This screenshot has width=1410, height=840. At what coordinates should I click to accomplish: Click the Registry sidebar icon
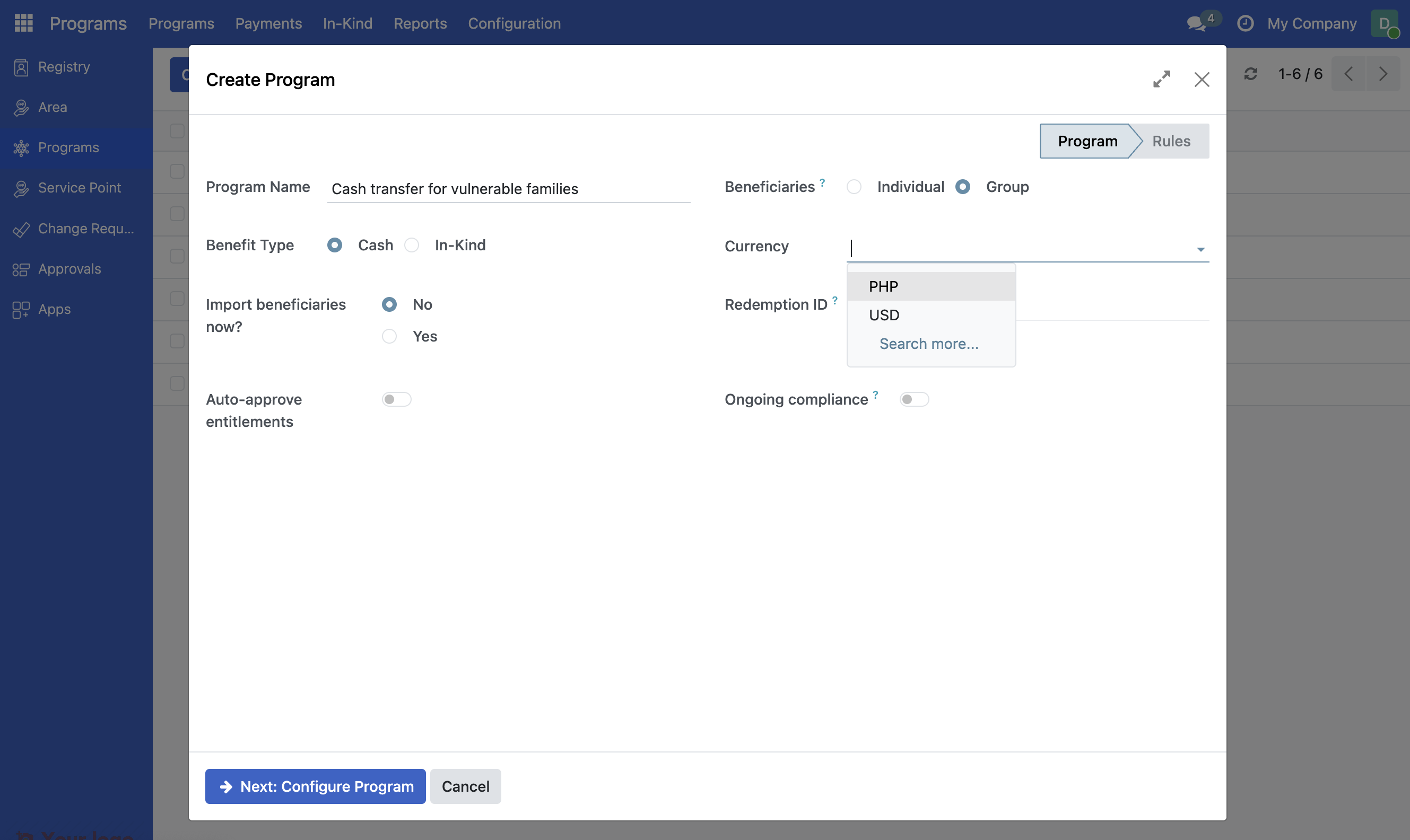coord(21,67)
